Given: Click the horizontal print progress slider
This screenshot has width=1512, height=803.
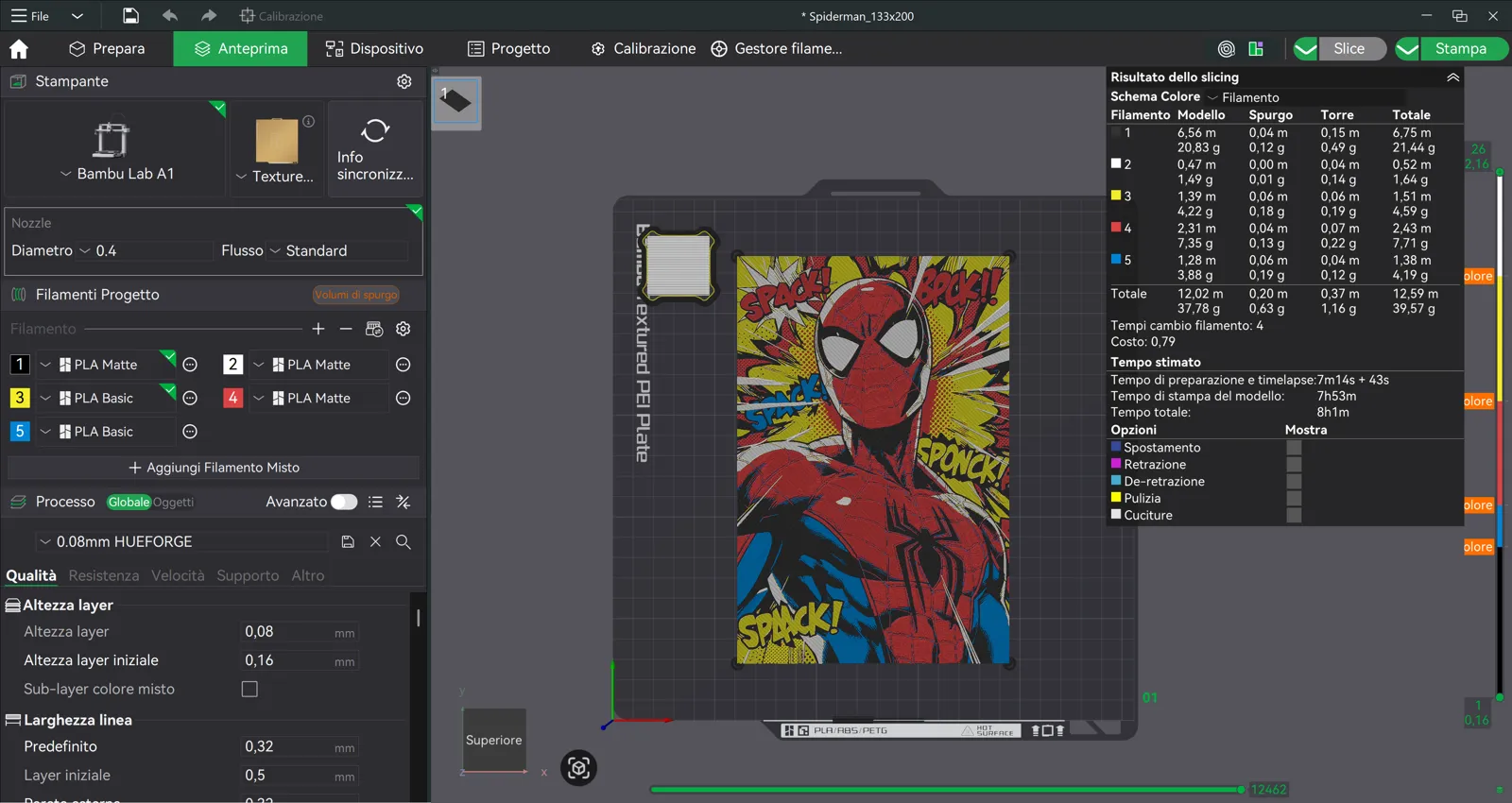Looking at the screenshot, I should point(947,790).
